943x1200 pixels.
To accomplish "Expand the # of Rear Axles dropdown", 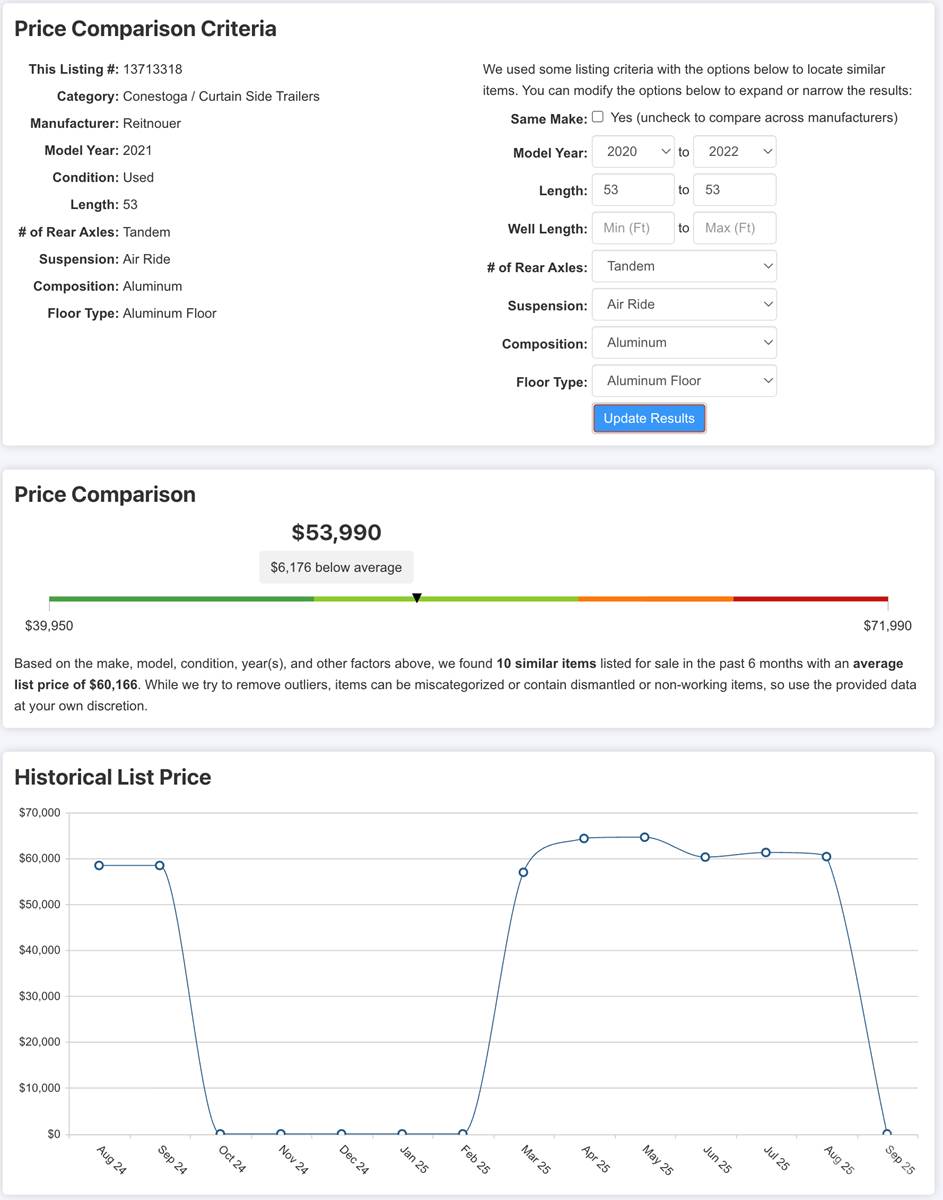I will click(x=685, y=266).
